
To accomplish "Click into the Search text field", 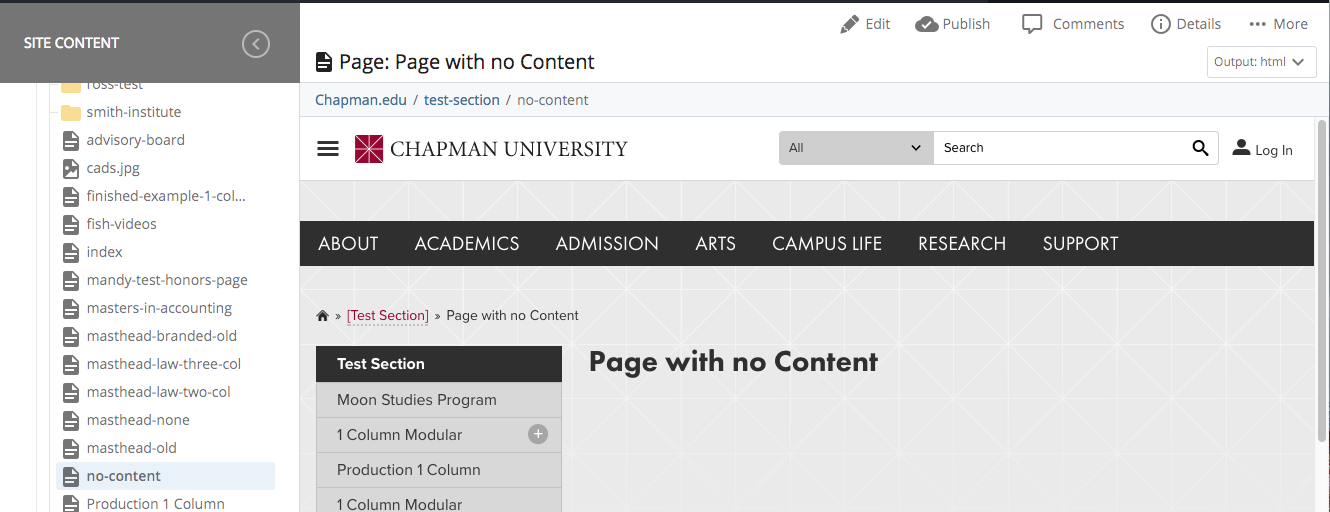I will 1060,148.
